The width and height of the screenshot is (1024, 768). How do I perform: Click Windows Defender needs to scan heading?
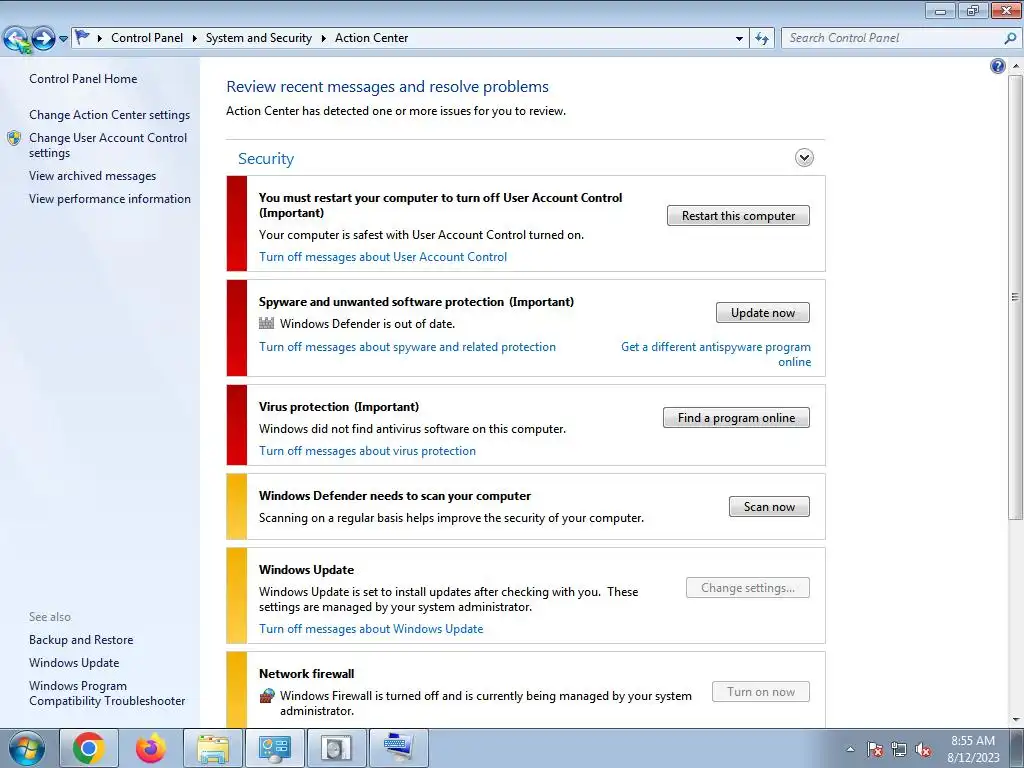coord(394,496)
